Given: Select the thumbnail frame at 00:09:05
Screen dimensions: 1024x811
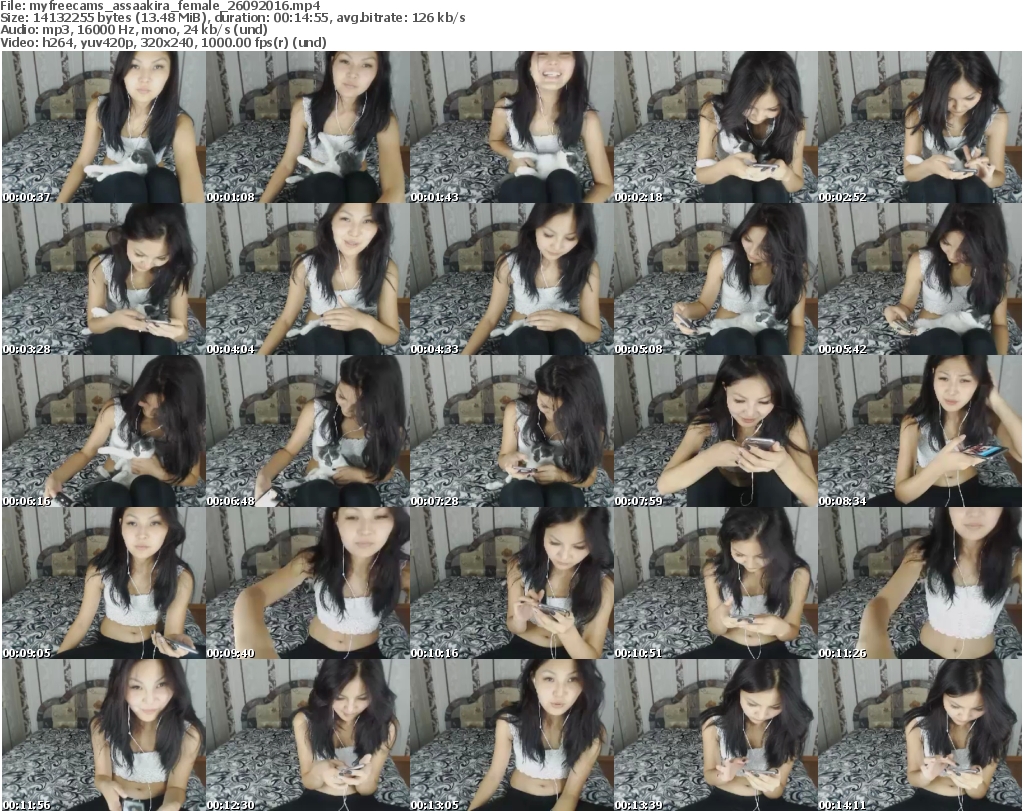Looking at the screenshot, I should (x=103, y=583).
